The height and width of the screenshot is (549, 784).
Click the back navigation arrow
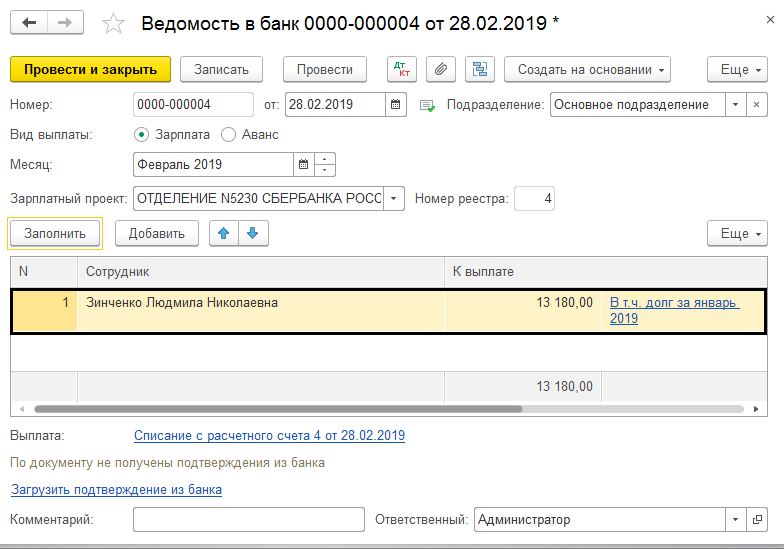(x=29, y=23)
